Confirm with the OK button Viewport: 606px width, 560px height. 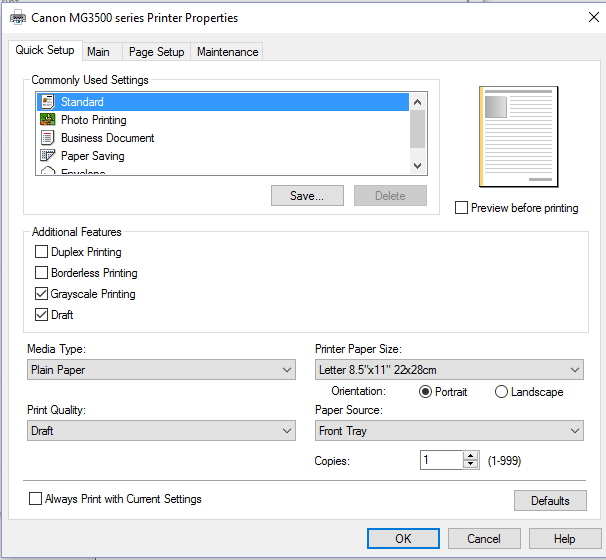[403, 538]
